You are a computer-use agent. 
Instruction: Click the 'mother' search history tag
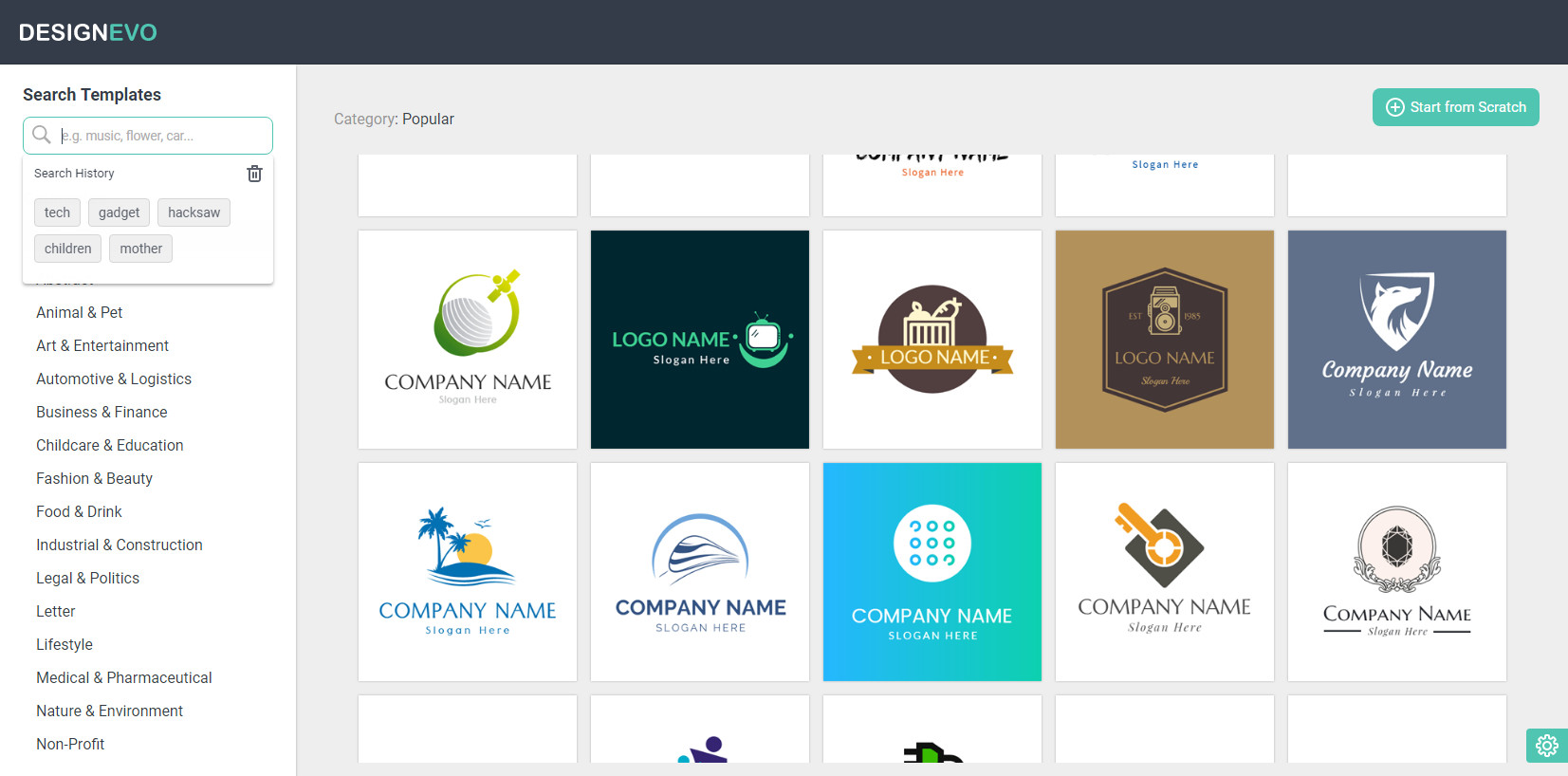click(x=140, y=249)
